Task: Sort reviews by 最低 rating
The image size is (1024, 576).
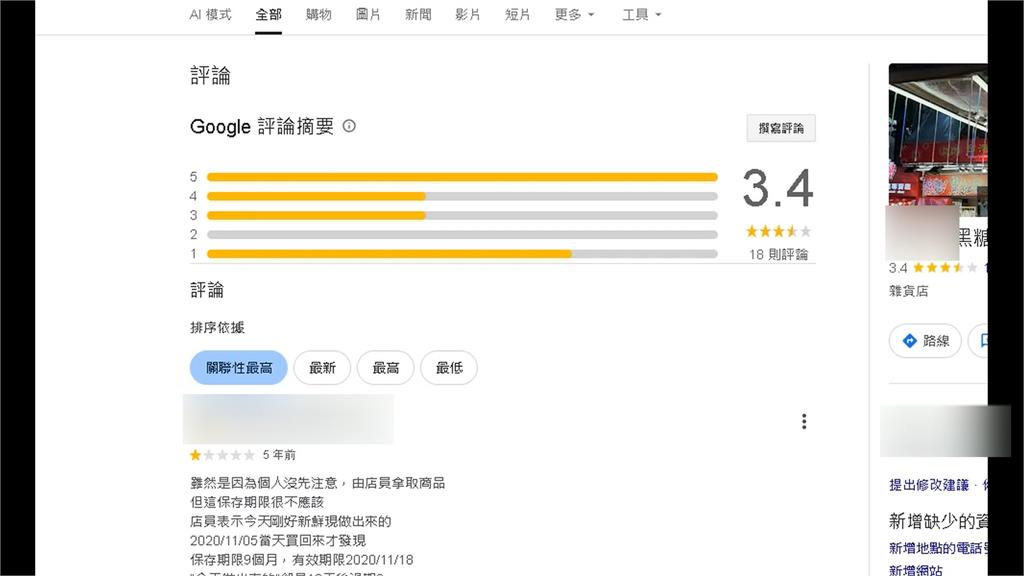Action: point(449,368)
